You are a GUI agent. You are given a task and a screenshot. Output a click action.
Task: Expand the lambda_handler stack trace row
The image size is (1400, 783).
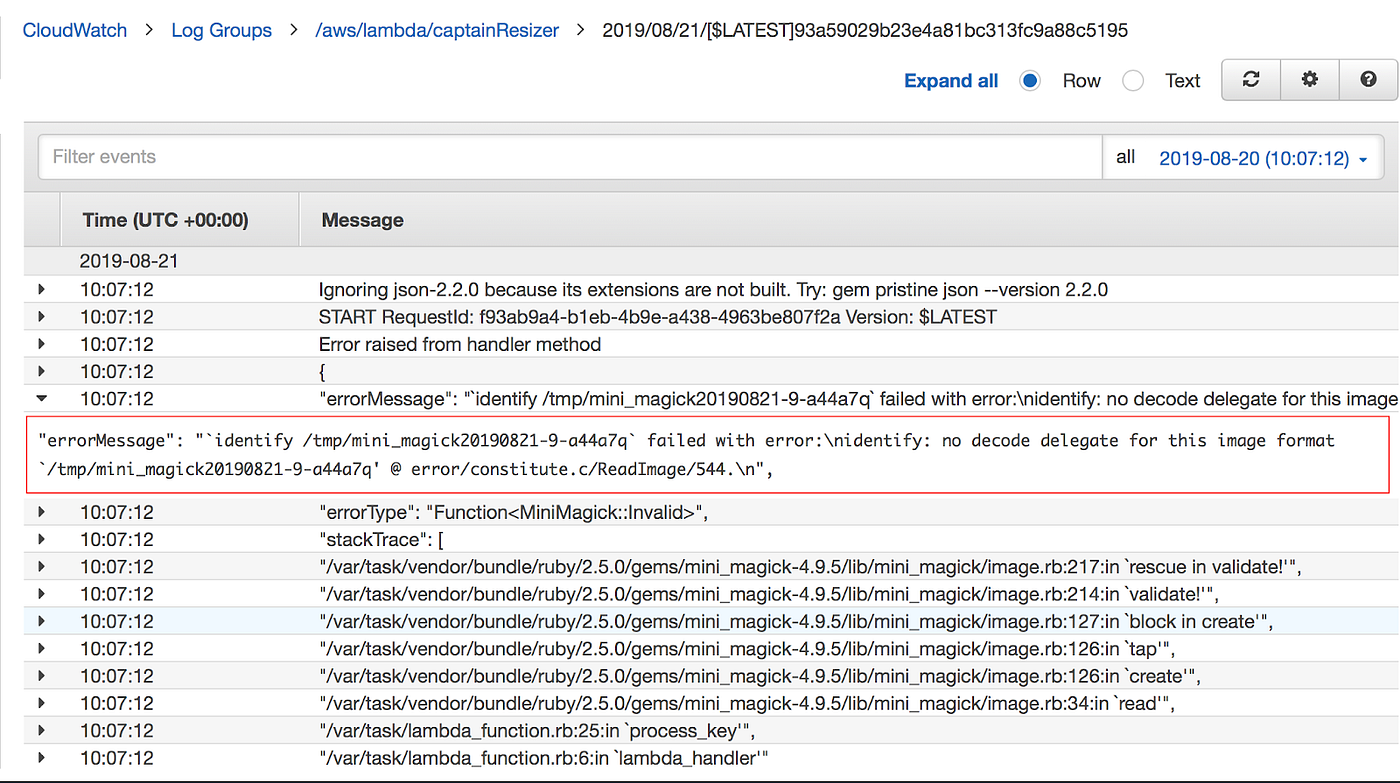tap(41, 757)
